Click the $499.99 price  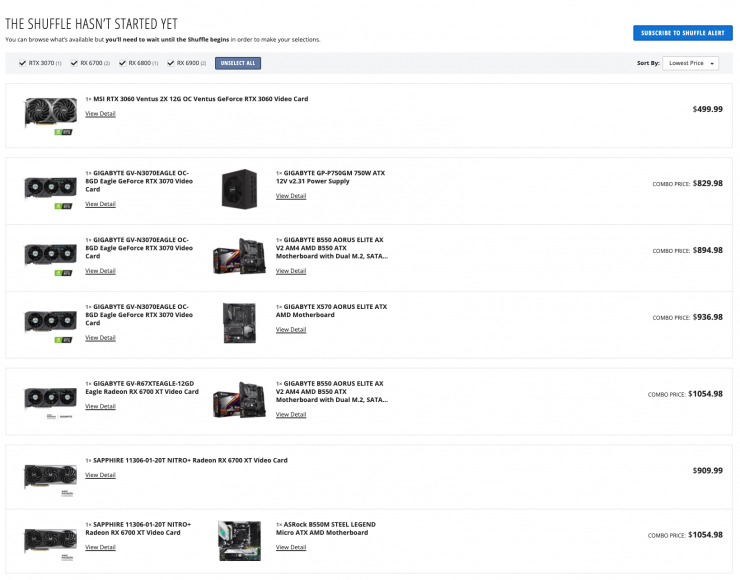pyautogui.click(x=707, y=109)
